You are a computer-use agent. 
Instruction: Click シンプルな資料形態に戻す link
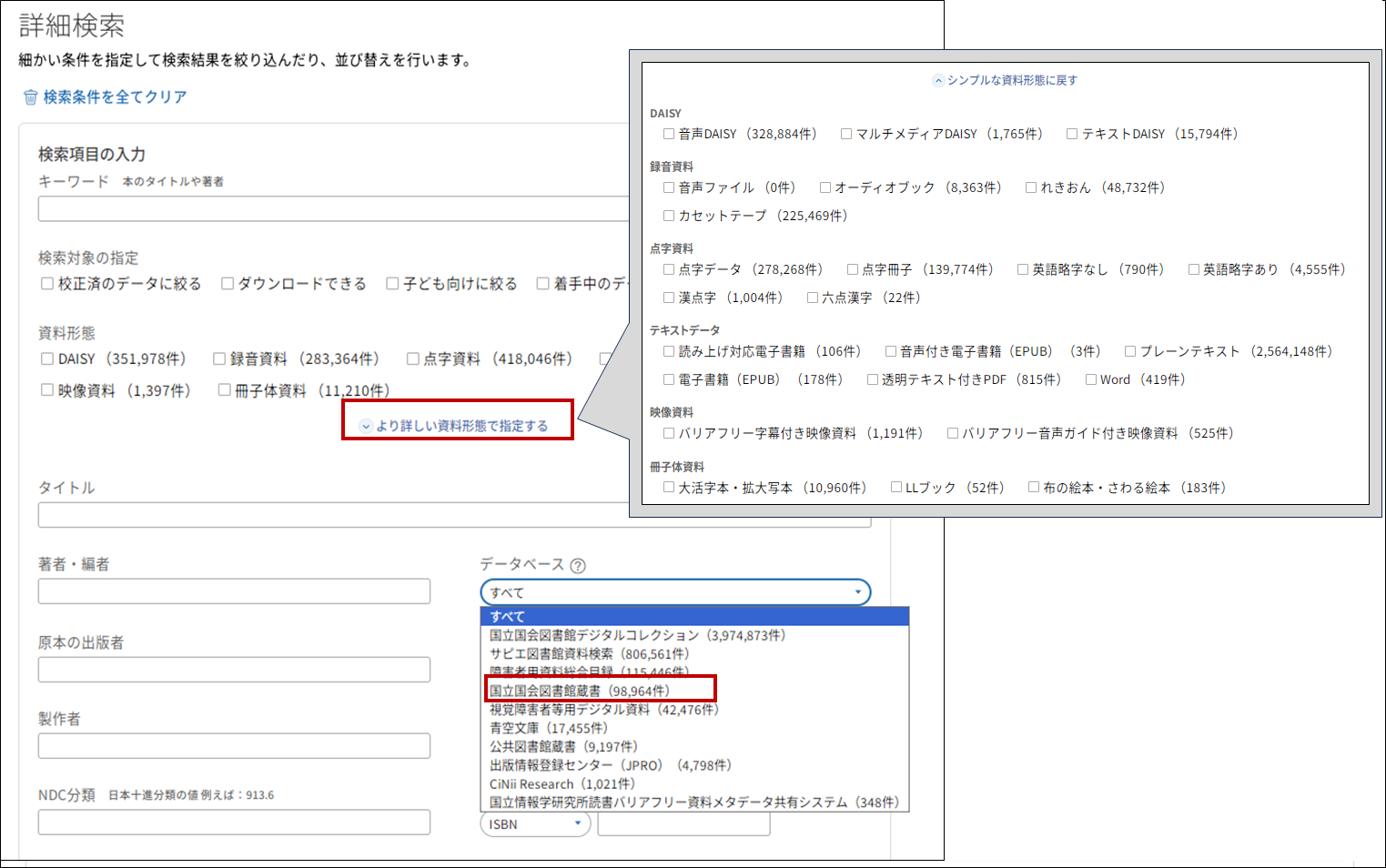(1012, 81)
